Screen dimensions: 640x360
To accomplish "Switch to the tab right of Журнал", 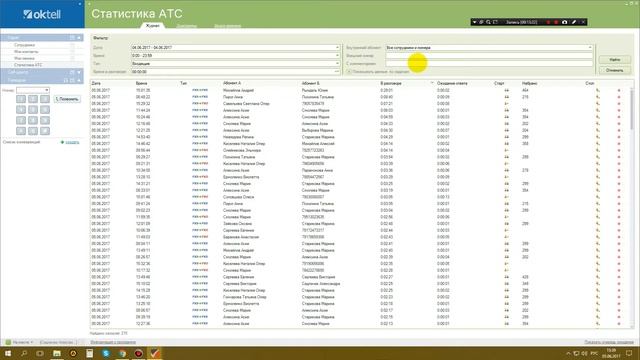I will pos(187,26).
